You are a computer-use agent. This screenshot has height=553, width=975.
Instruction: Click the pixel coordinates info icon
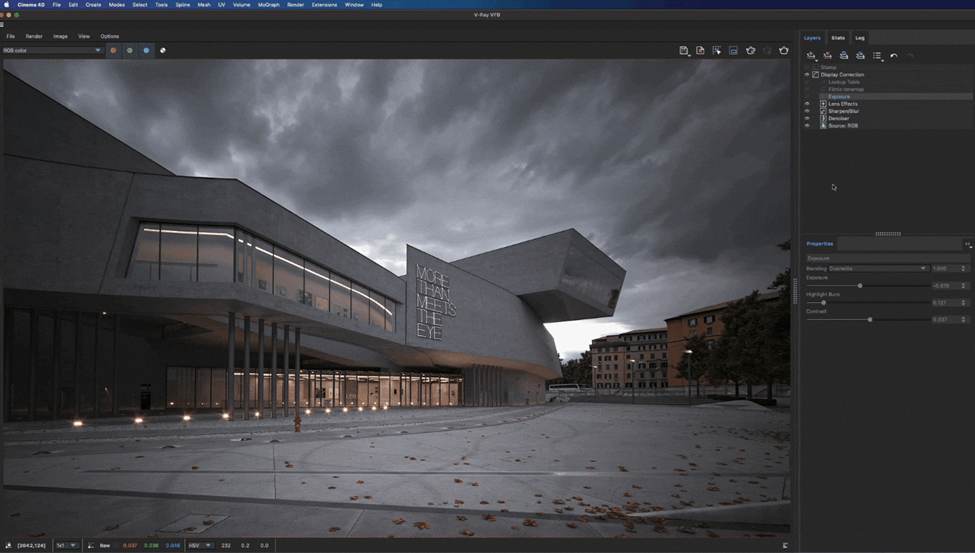click(8, 546)
